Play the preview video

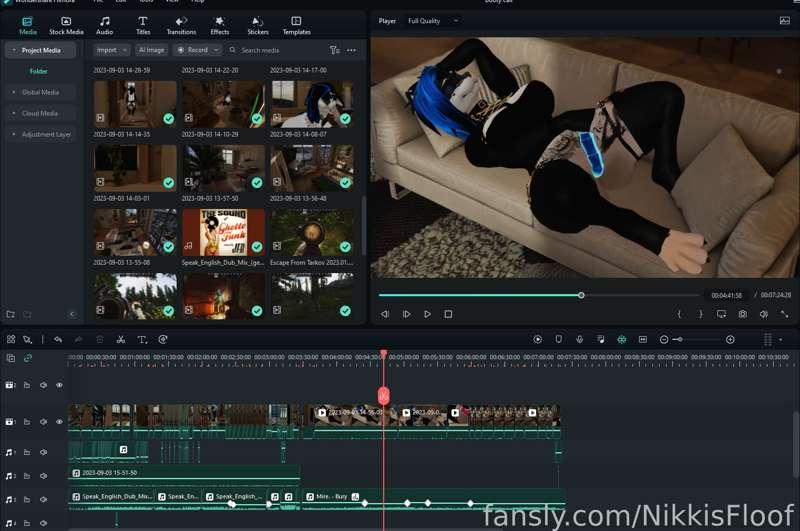coord(428,314)
